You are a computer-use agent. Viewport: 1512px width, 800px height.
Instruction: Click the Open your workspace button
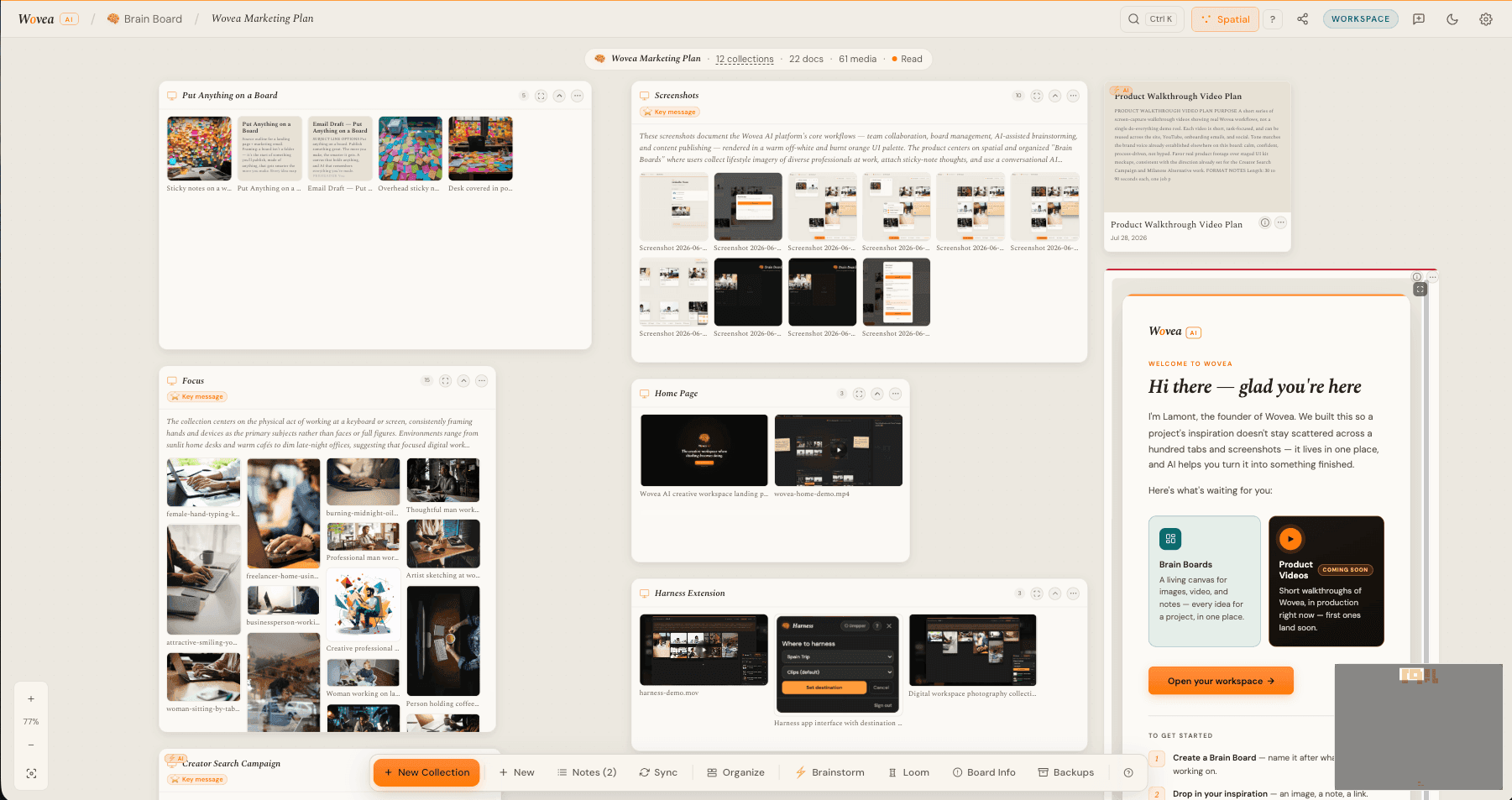point(1221,681)
